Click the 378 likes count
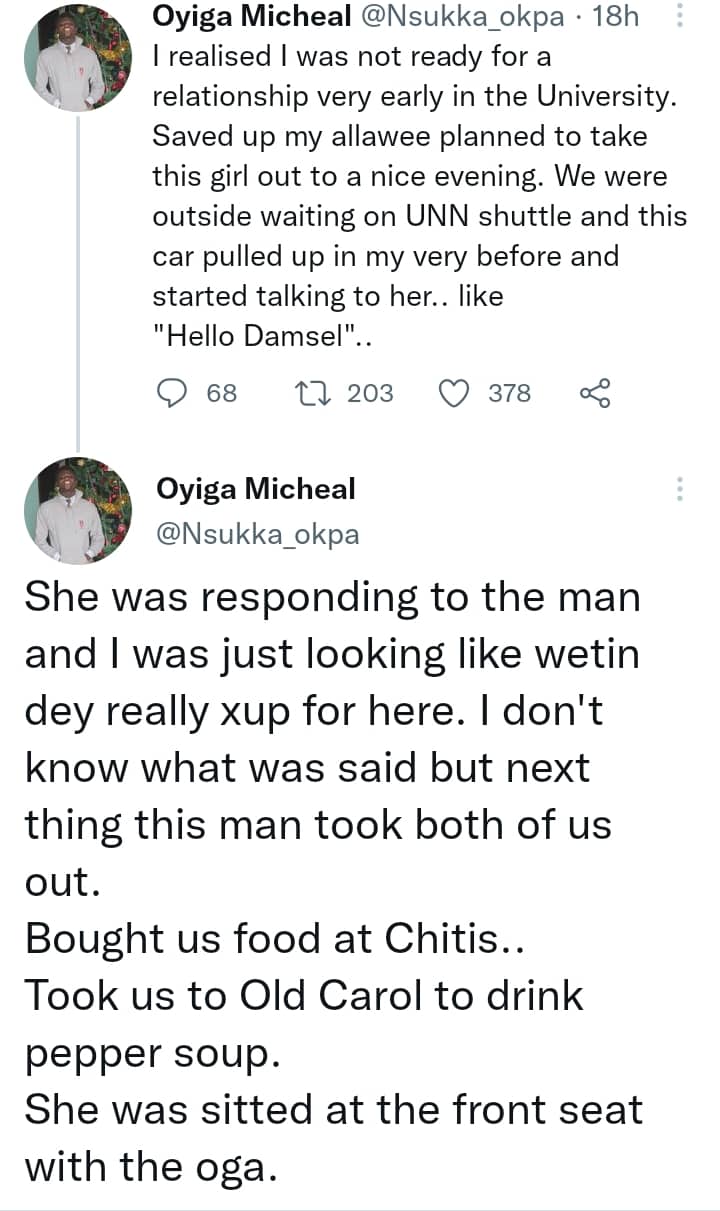Viewport: 720px width, 1211px height. (x=509, y=393)
